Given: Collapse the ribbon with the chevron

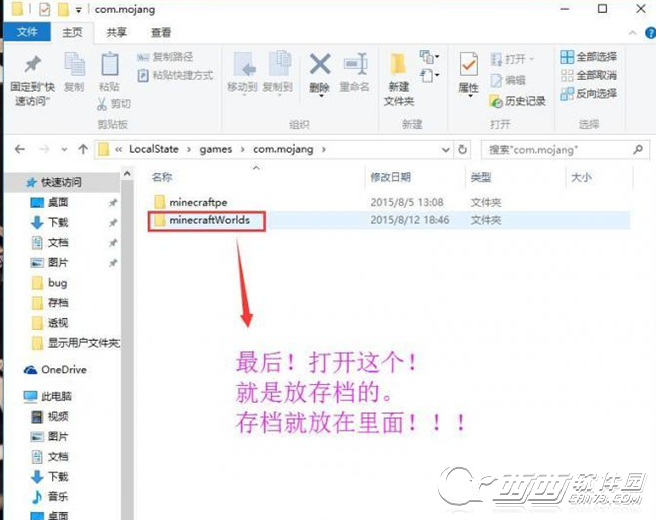Looking at the screenshot, I should coord(633,33).
